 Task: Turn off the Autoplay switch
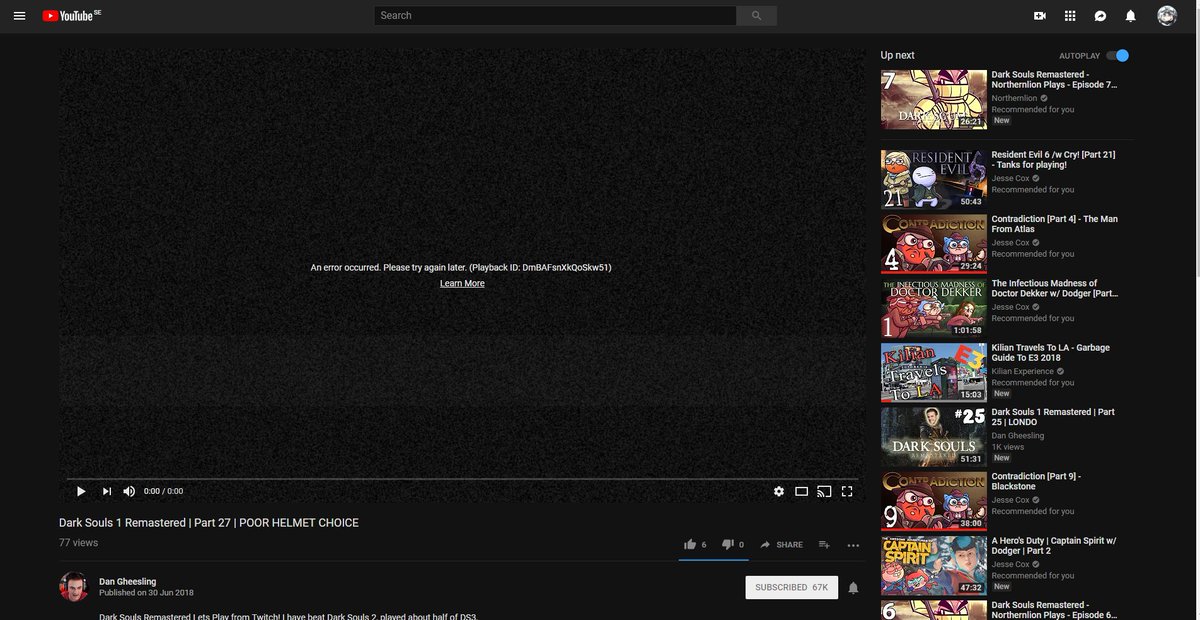pyautogui.click(x=1117, y=56)
